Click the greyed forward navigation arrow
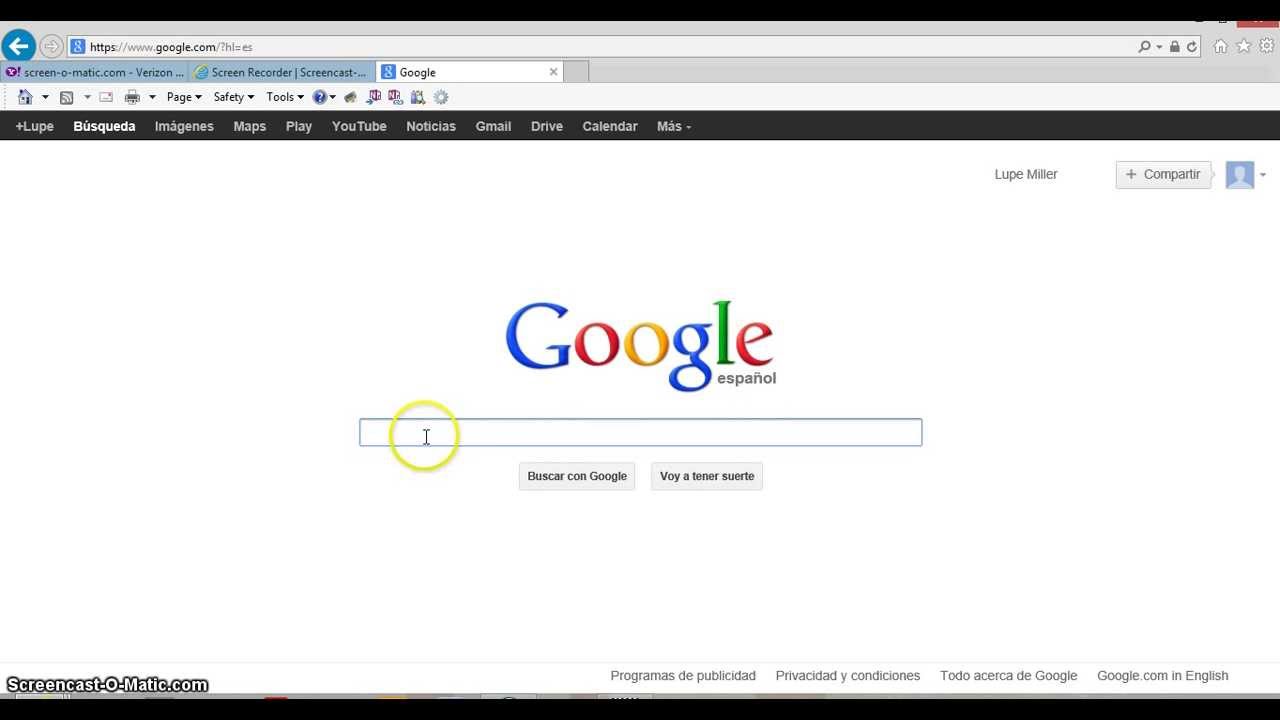The image size is (1280, 720). click(51, 47)
